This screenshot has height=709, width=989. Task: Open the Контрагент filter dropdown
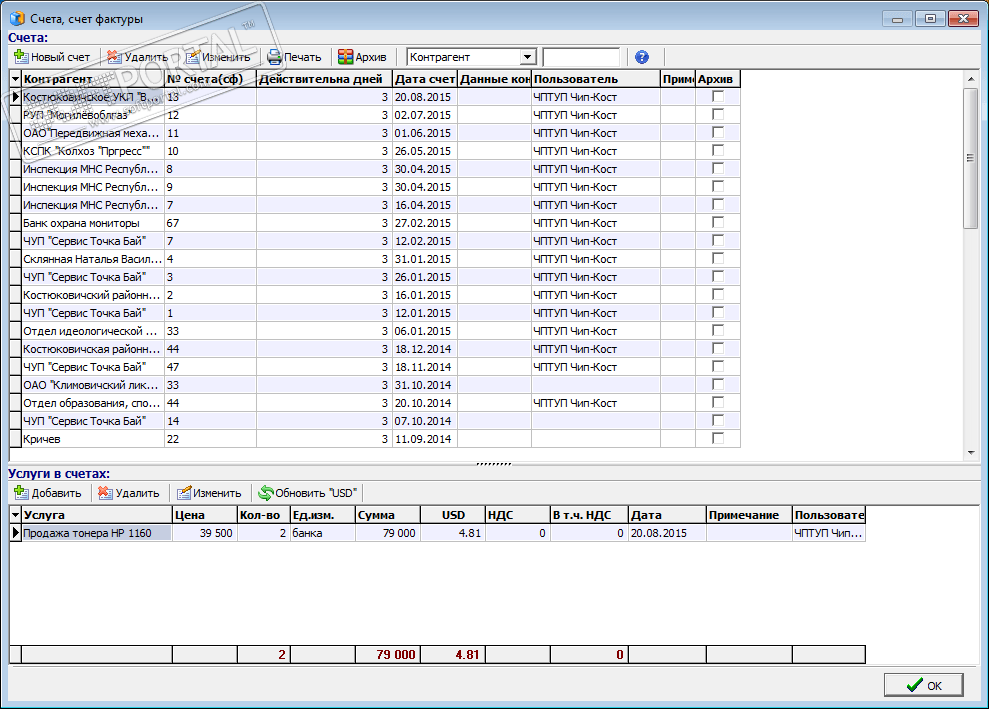pos(527,57)
